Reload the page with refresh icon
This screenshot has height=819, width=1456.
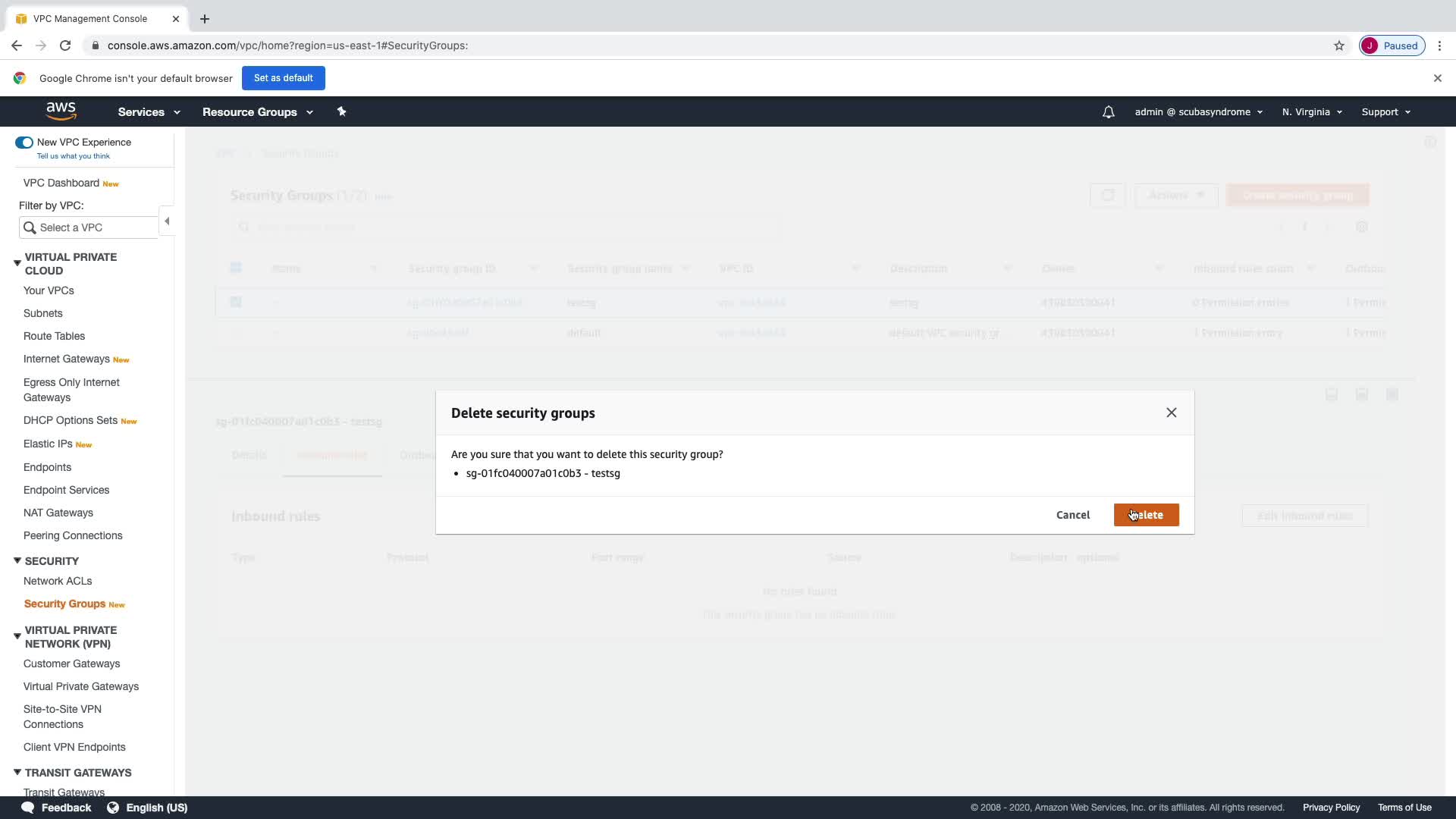point(65,45)
